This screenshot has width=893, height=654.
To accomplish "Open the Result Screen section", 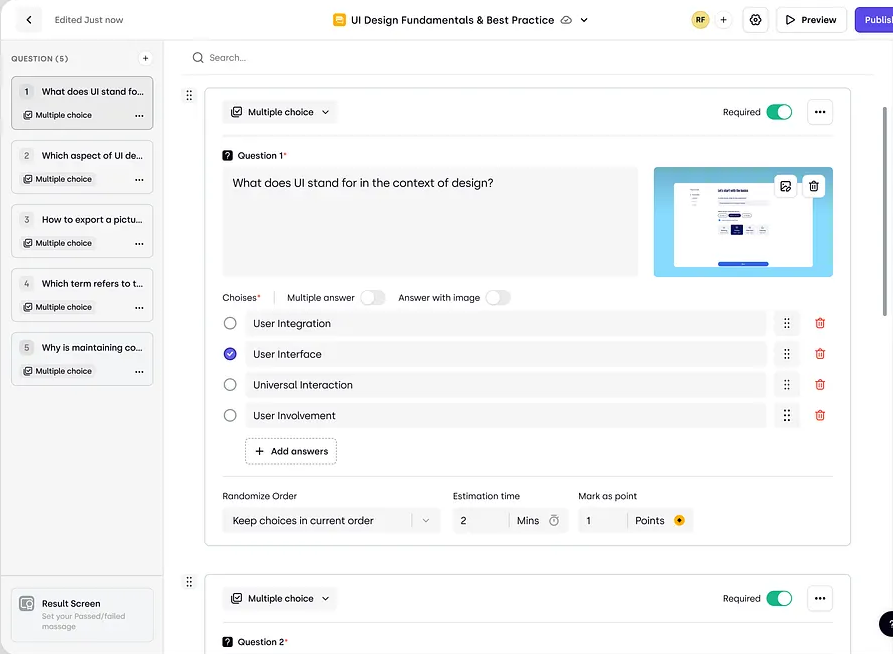I will pyautogui.click(x=82, y=613).
